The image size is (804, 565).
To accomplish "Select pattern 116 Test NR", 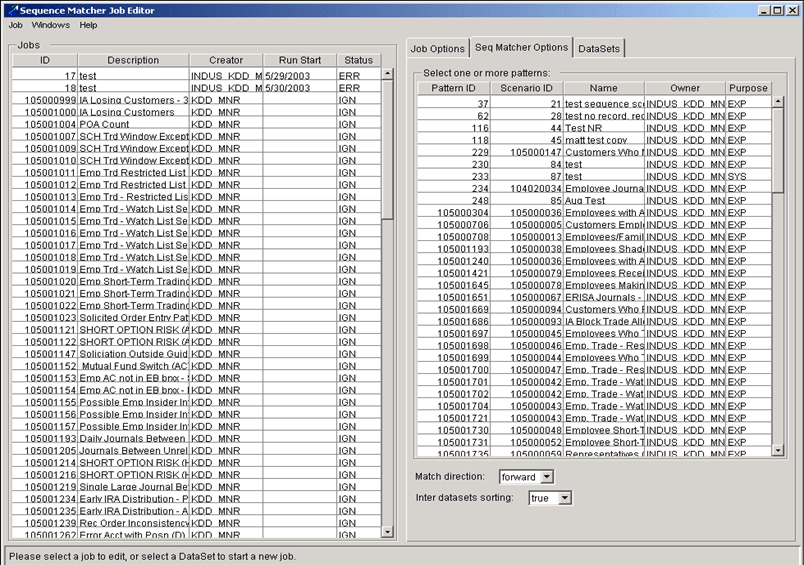I will (x=594, y=128).
